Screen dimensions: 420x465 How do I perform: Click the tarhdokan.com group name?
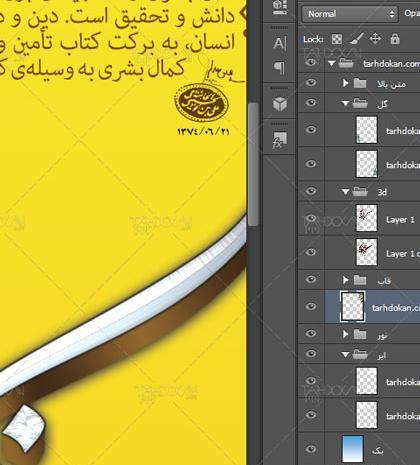tap(391, 63)
